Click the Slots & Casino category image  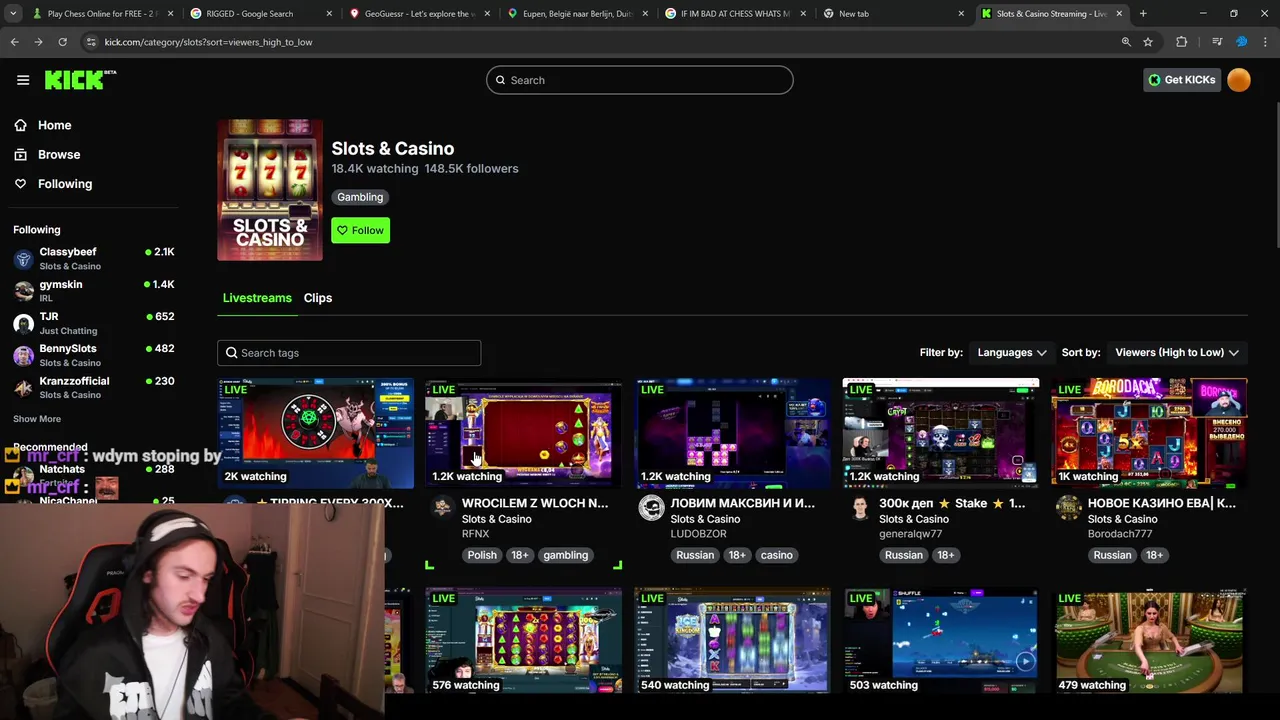pyautogui.click(x=270, y=190)
